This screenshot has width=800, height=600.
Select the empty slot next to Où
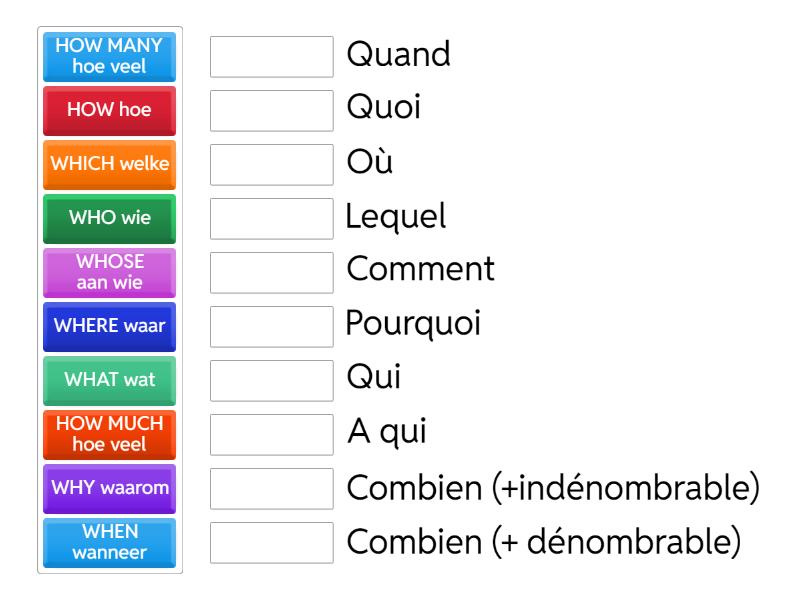tap(271, 165)
